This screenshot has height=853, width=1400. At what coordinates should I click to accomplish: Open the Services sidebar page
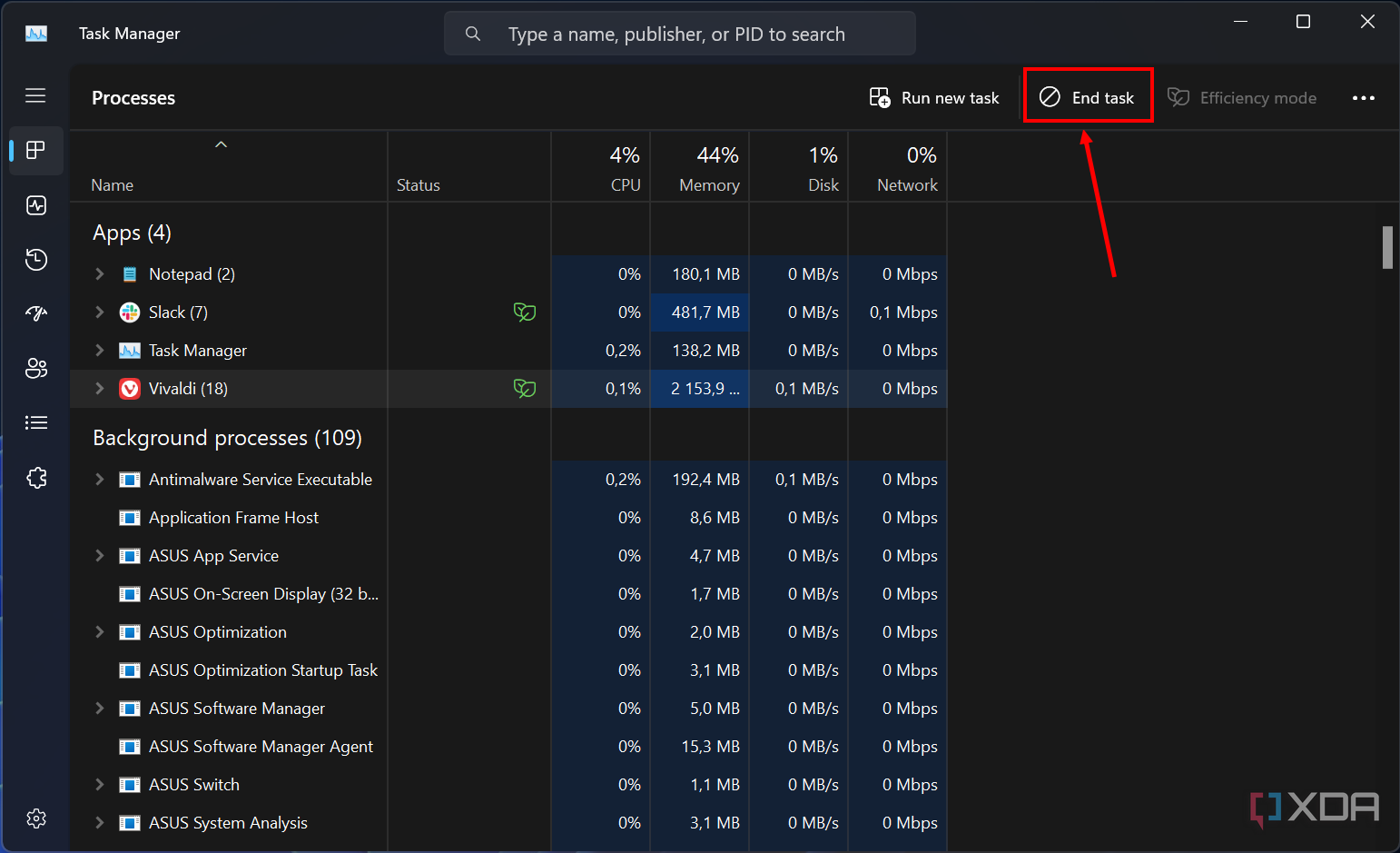pos(36,478)
